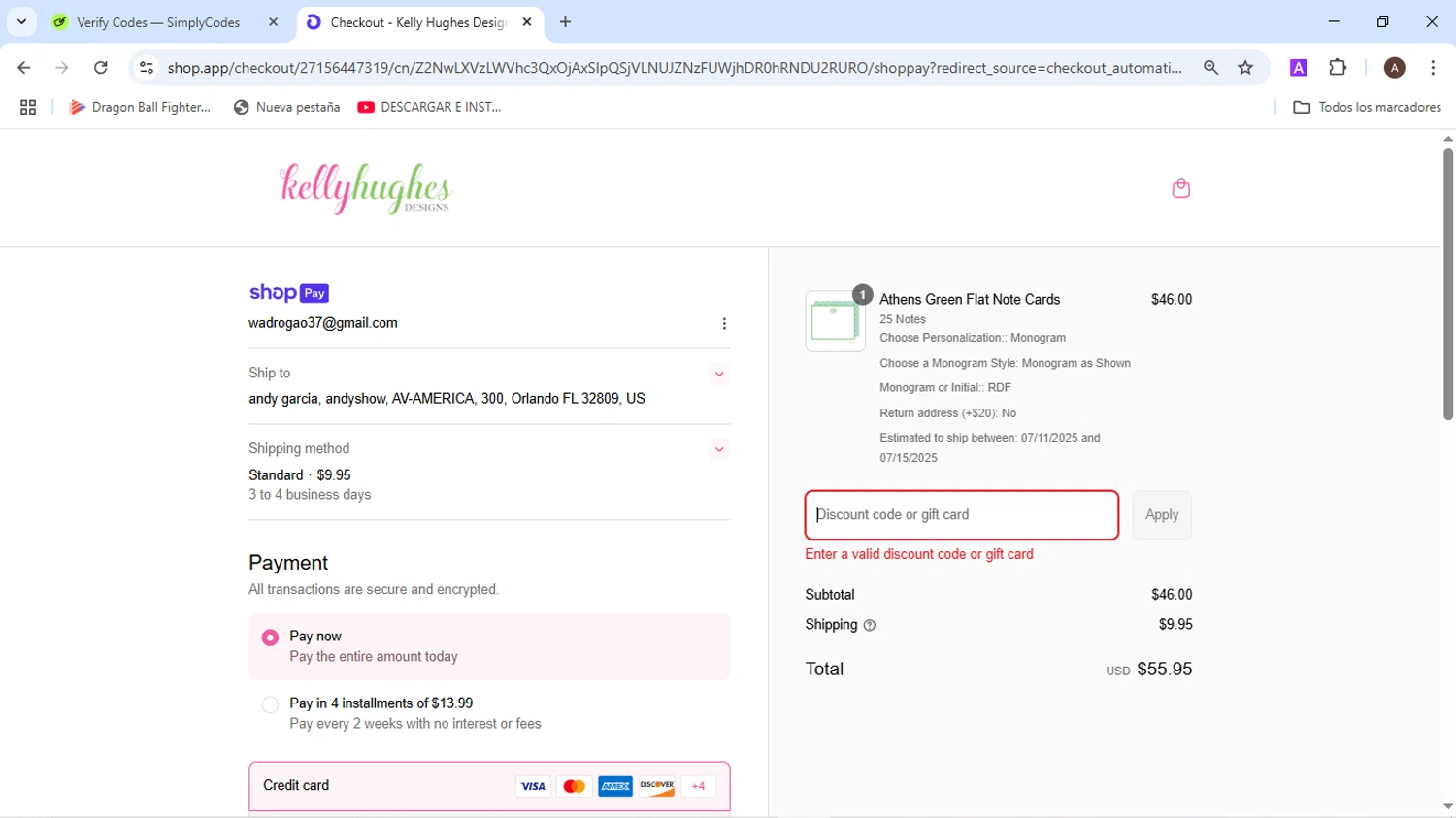Screen dimensions: 1456x818
Task: Open the Shipping info help icon
Action: click(870, 626)
